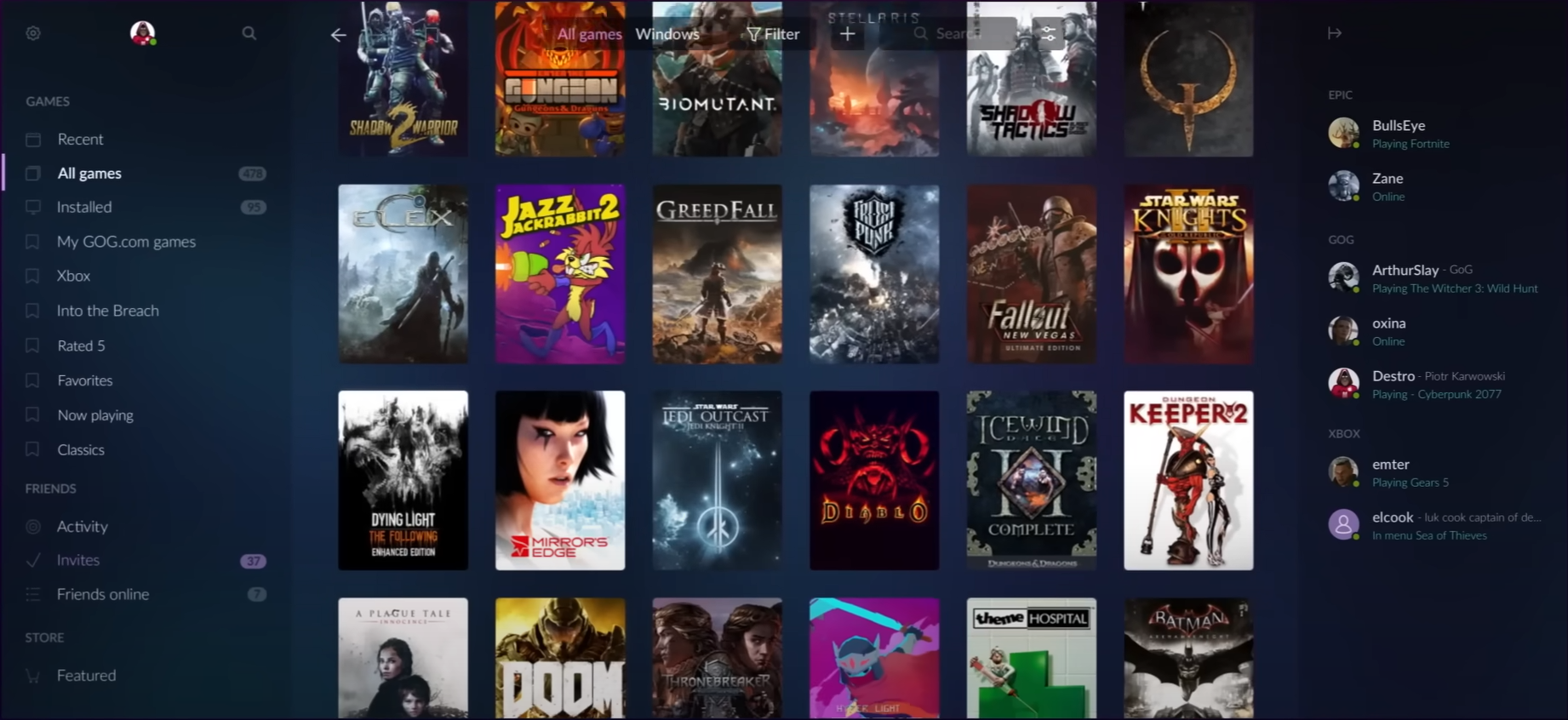The image size is (1568, 720).
Task: Select Installed in the sidebar
Action: point(84,207)
